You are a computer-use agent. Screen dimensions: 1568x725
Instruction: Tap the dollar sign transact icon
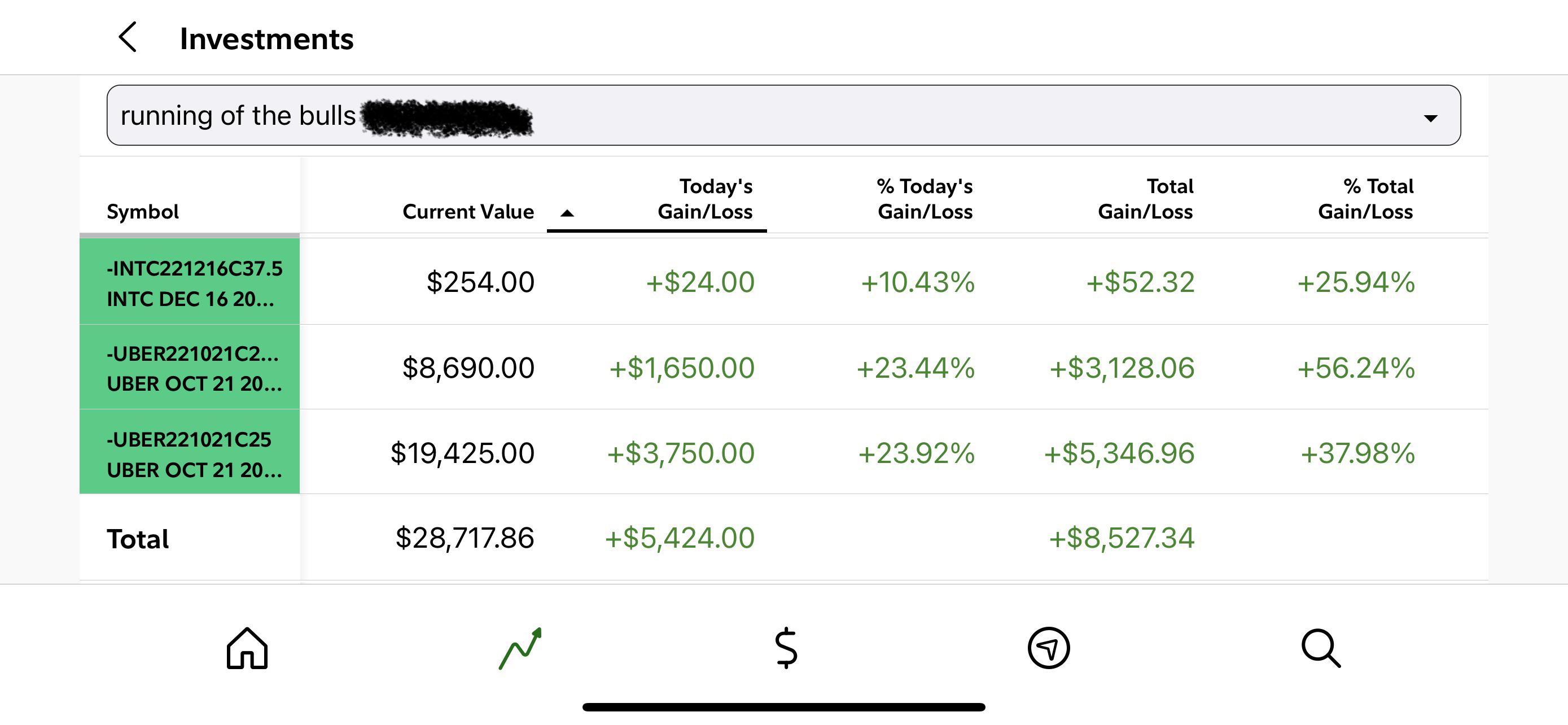(786, 649)
